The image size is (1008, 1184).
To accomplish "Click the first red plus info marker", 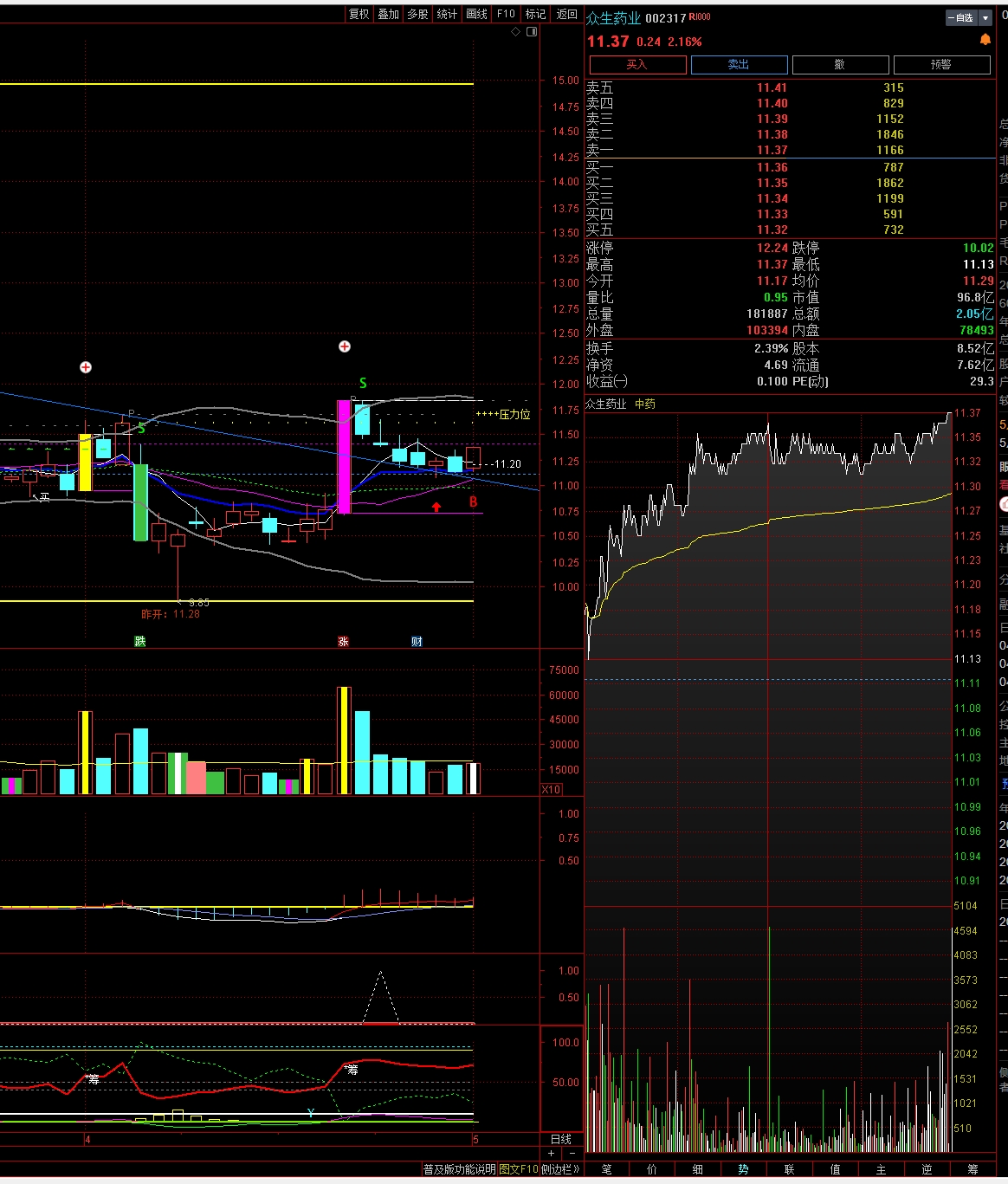I will click(x=86, y=367).
